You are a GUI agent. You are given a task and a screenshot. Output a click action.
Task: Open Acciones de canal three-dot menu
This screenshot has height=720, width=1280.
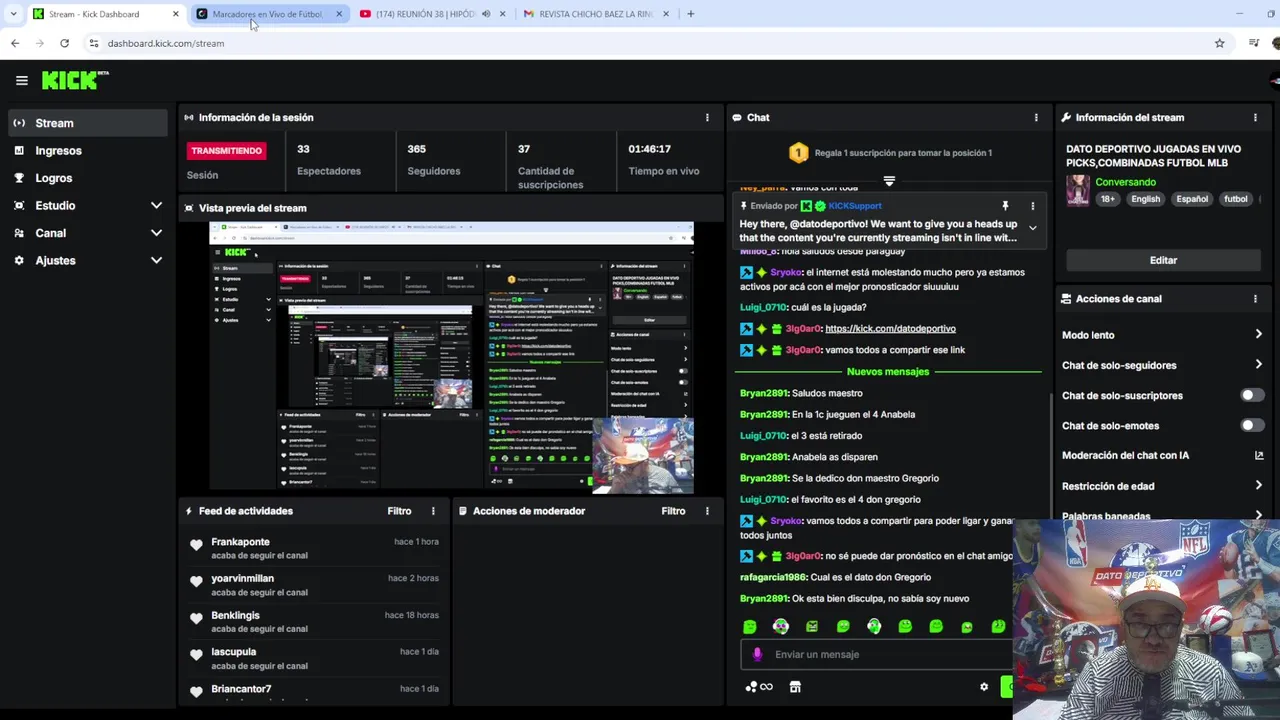(1255, 299)
